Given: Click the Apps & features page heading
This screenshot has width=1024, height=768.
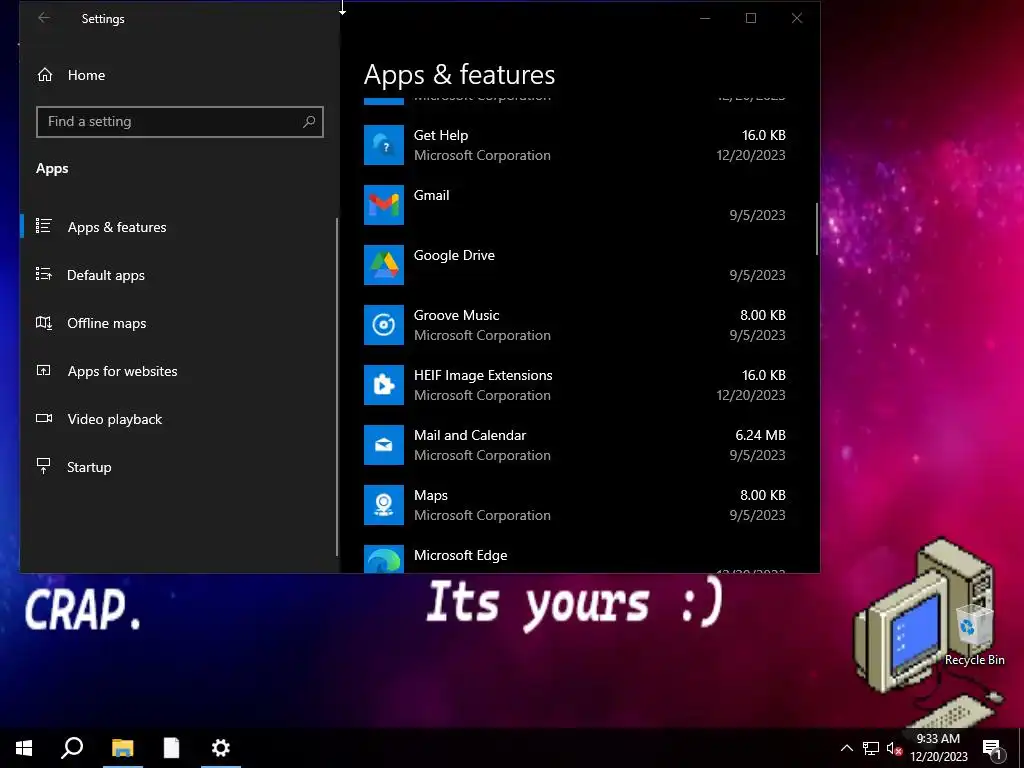Looking at the screenshot, I should (459, 74).
